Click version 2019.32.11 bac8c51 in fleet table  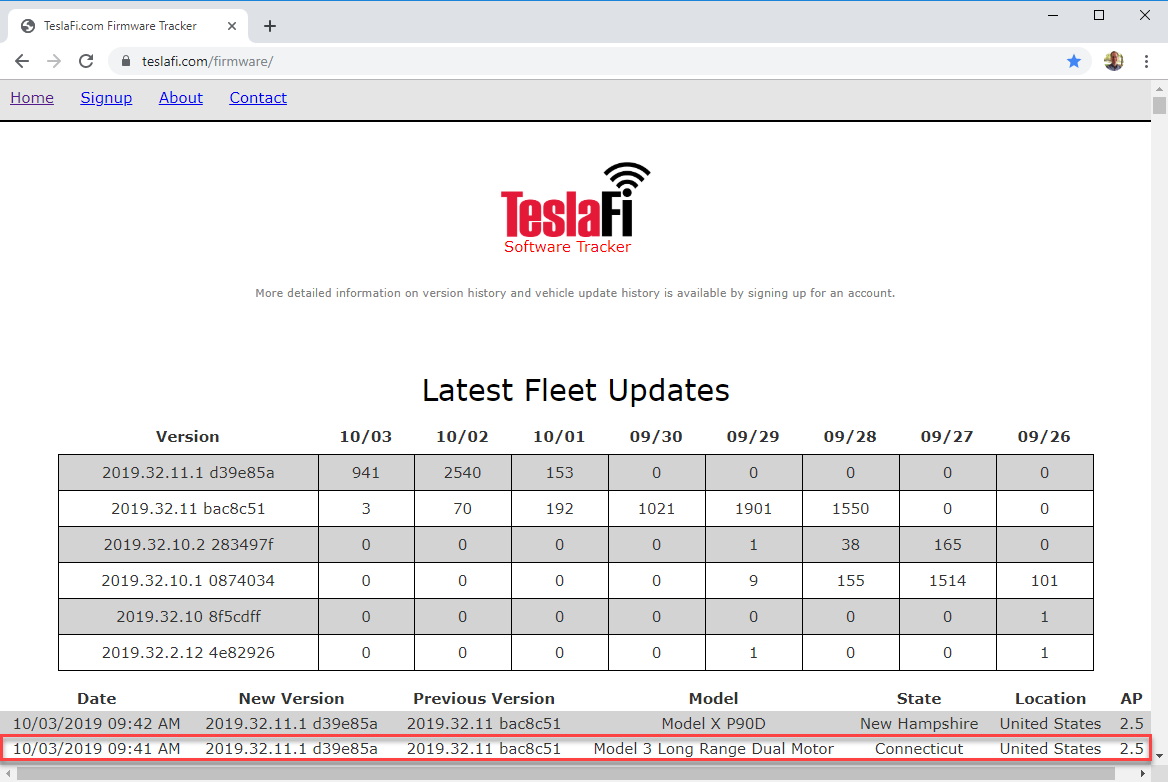pos(188,509)
